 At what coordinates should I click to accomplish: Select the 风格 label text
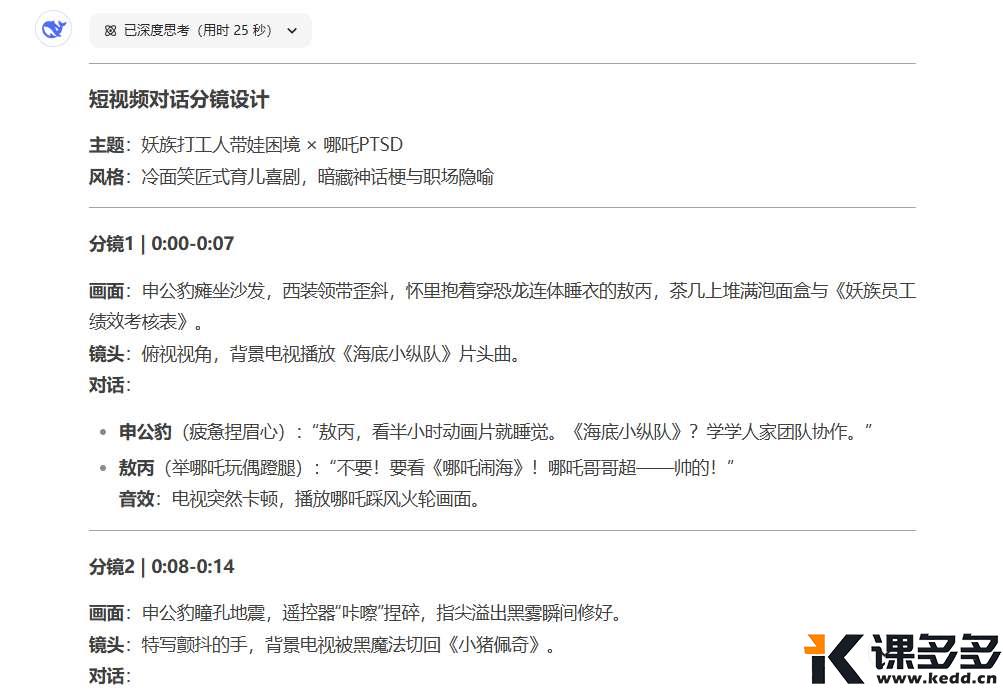106,177
